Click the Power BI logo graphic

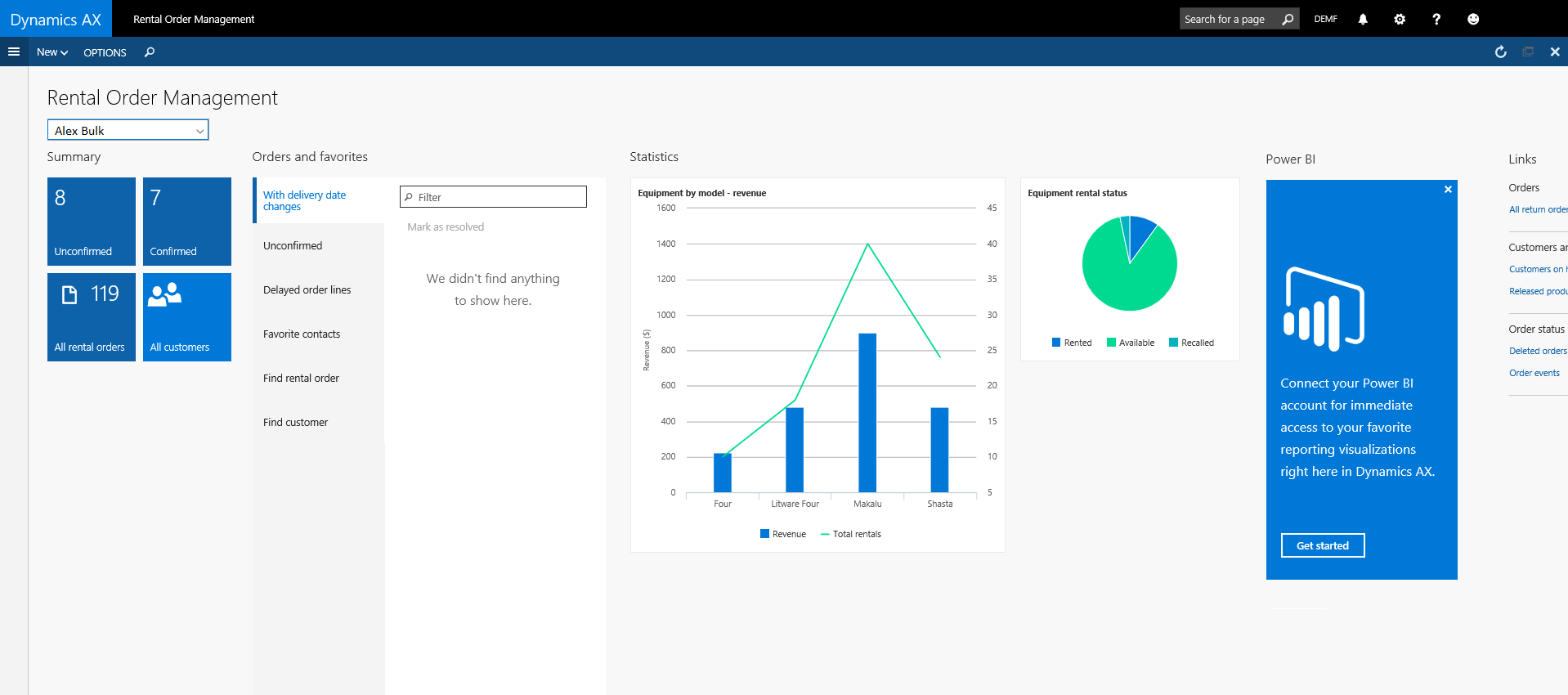(x=1324, y=309)
